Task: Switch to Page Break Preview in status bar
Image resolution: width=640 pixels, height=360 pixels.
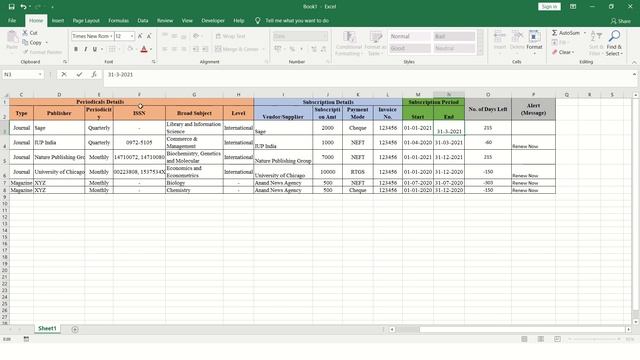Action: pyautogui.click(x=557, y=339)
